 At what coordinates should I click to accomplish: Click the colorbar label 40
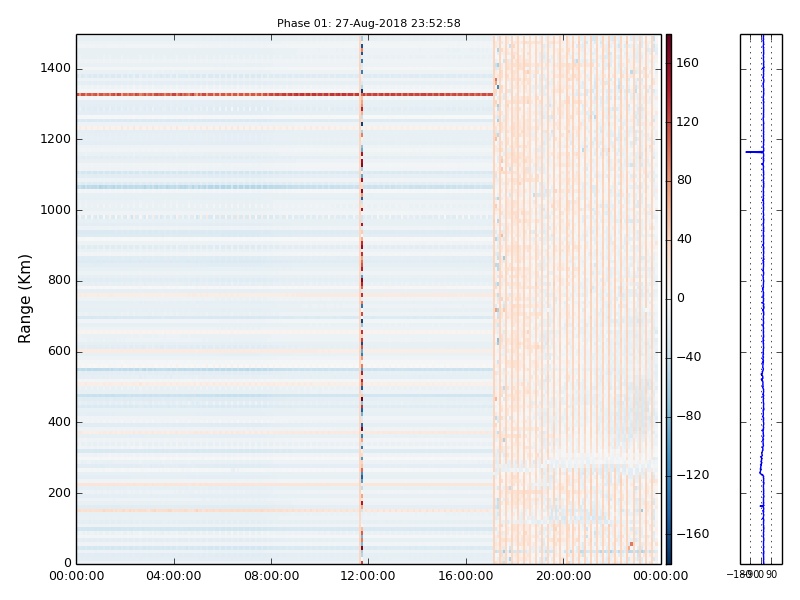point(684,239)
